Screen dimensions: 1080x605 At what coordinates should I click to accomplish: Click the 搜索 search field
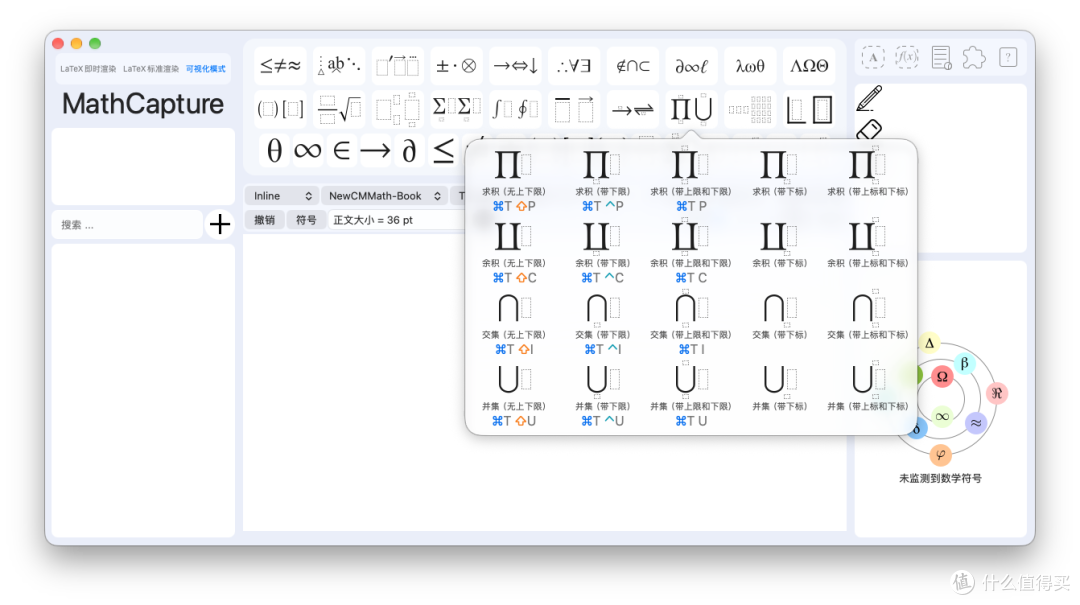point(127,225)
